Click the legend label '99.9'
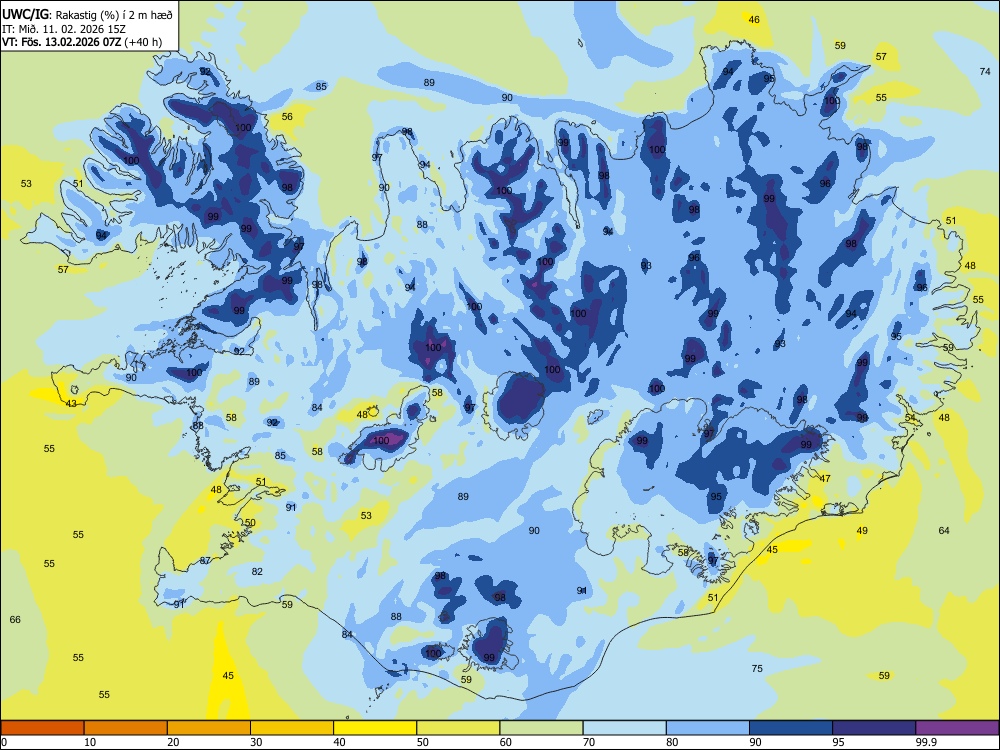This screenshot has width=1000, height=750. click(x=926, y=742)
